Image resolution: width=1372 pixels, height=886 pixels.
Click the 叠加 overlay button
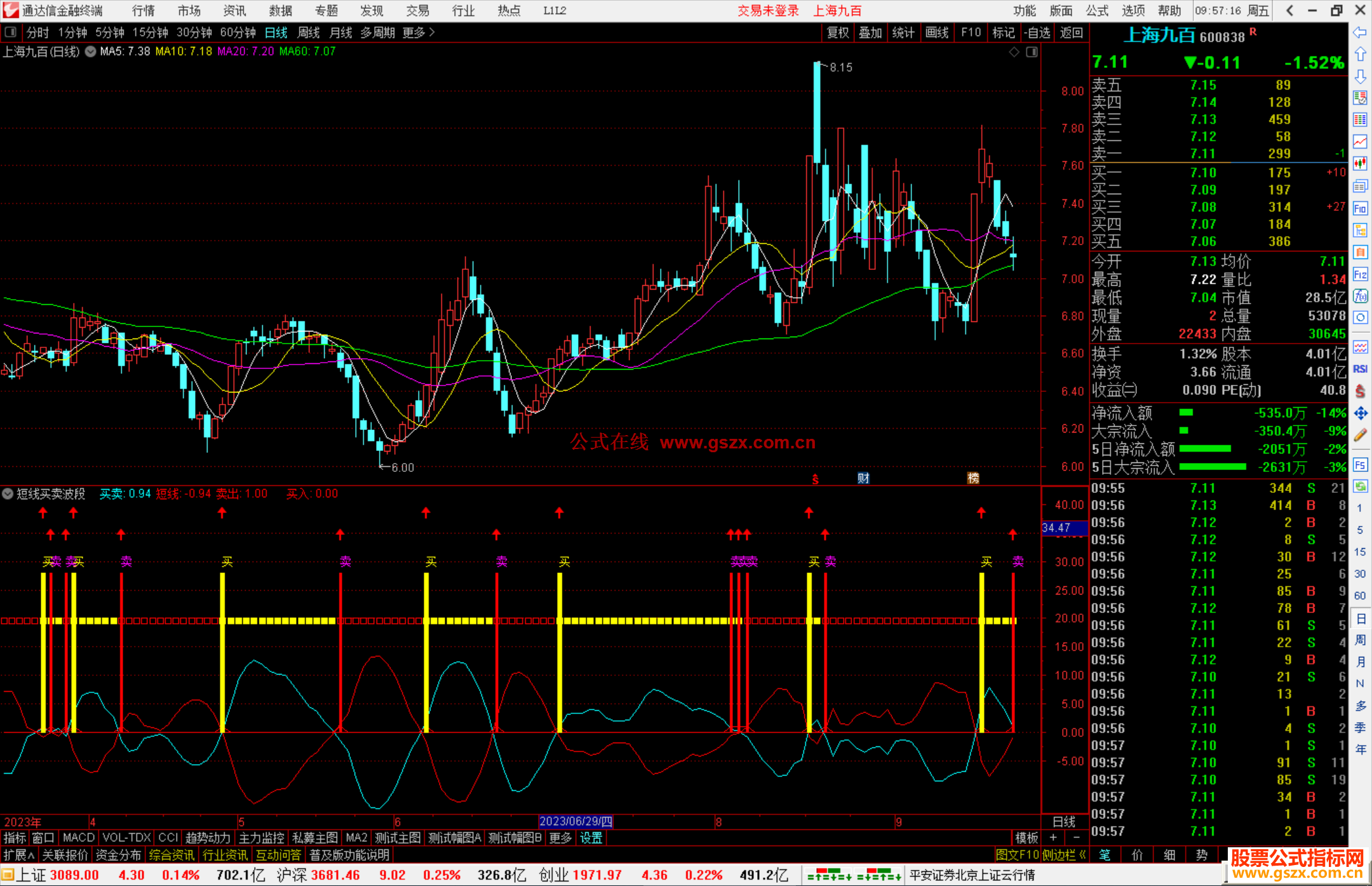[x=870, y=32]
